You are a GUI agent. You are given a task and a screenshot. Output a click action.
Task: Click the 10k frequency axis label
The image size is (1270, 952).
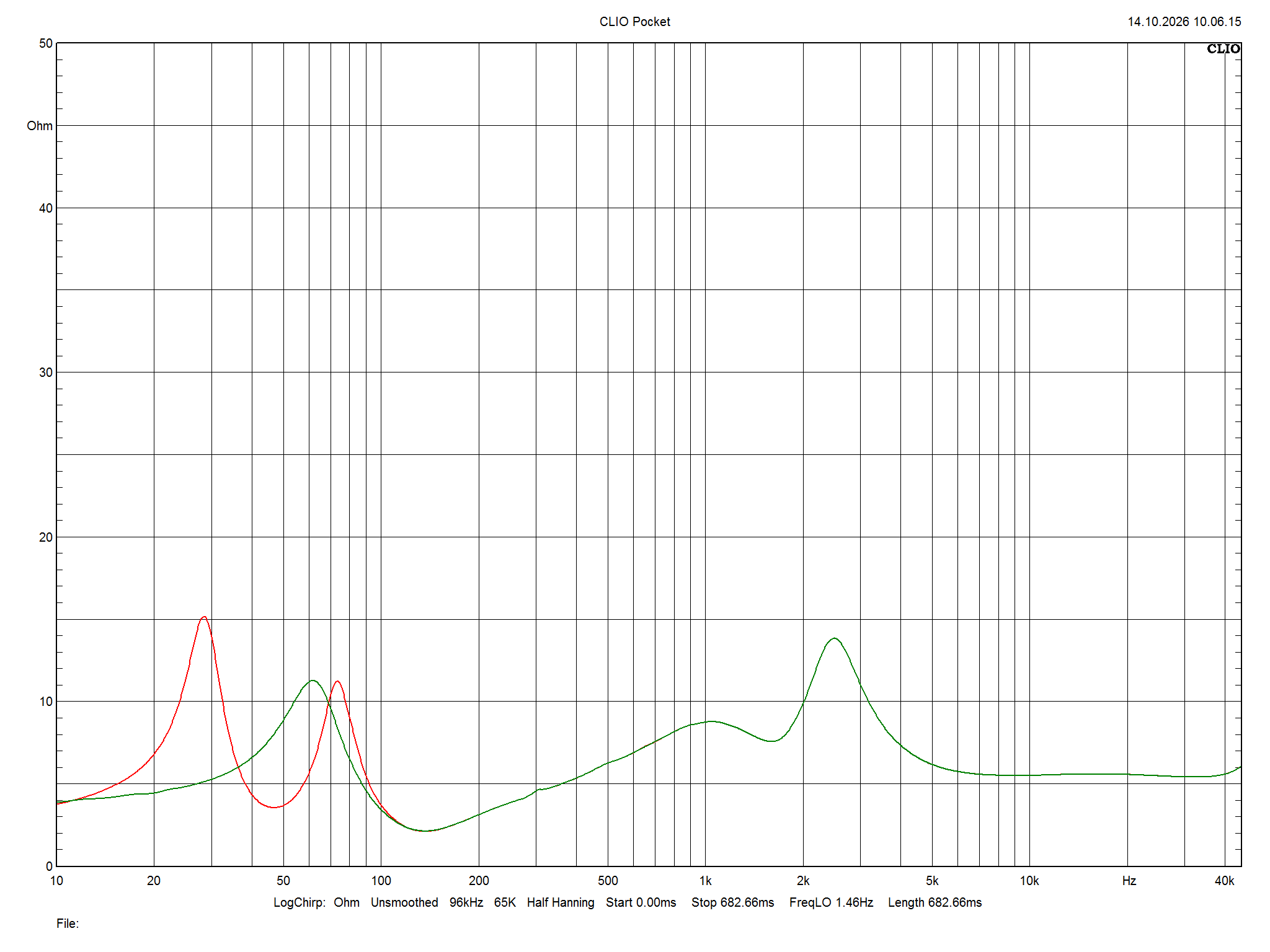pyautogui.click(x=1029, y=881)
